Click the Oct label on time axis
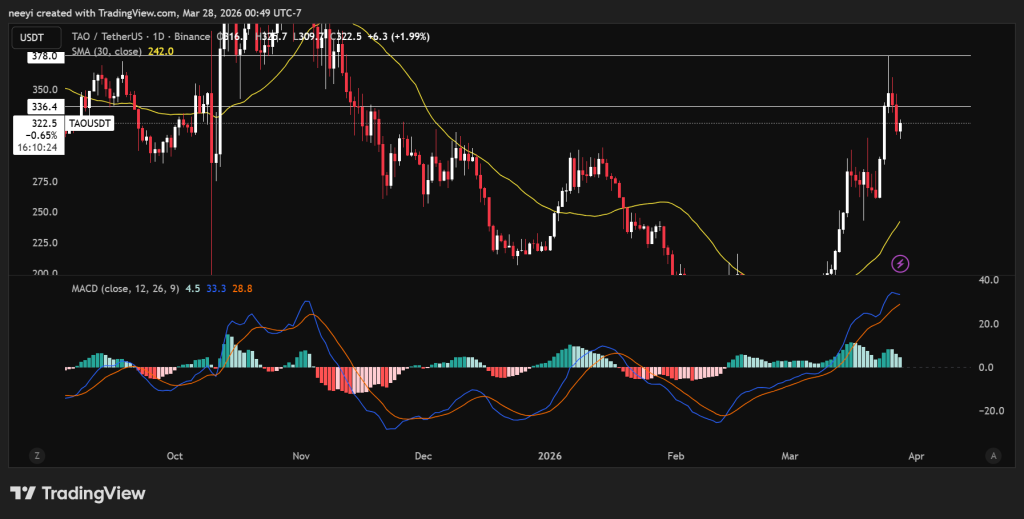Viewport: 1024px width, 519px height. click(x=175, y=456)
